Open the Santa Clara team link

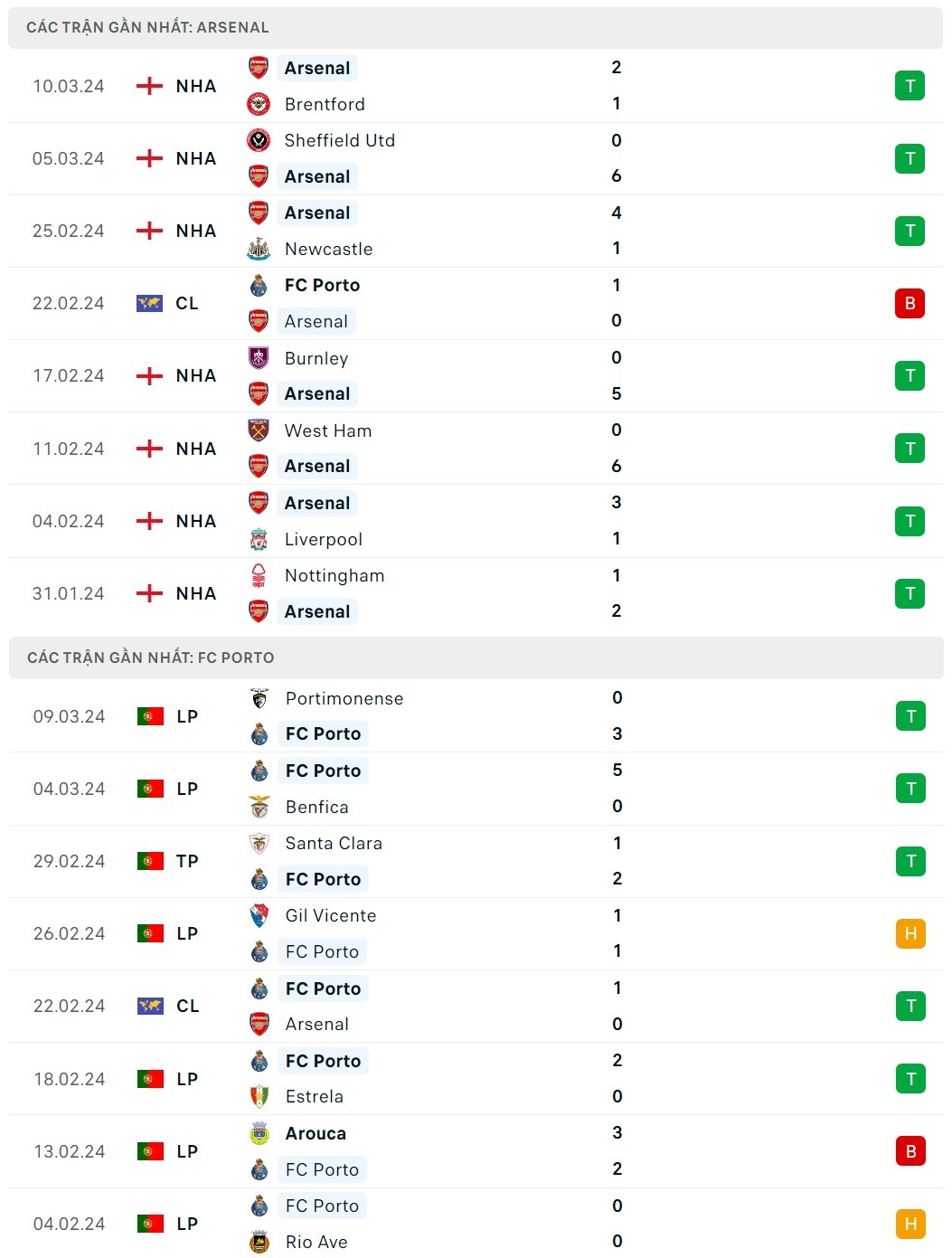[334, 843]
